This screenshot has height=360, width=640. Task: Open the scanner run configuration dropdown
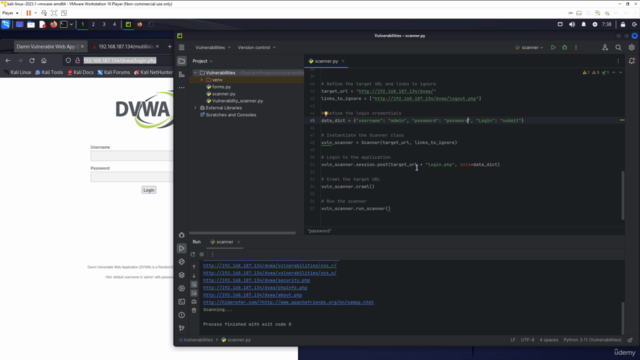[529, 47]
